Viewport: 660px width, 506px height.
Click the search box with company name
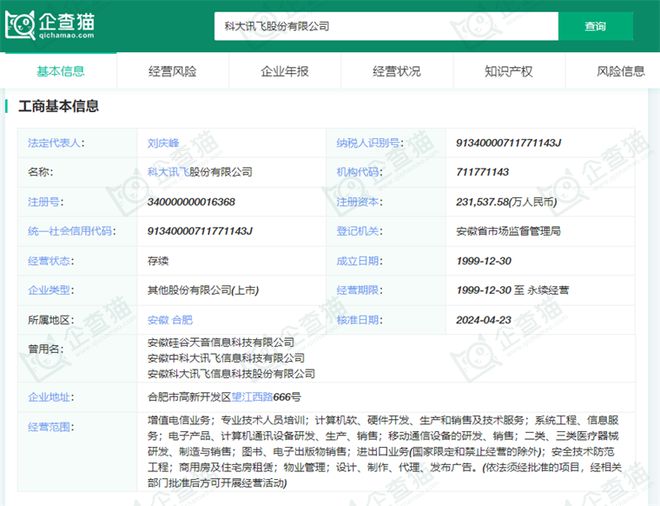pos(386,26)
